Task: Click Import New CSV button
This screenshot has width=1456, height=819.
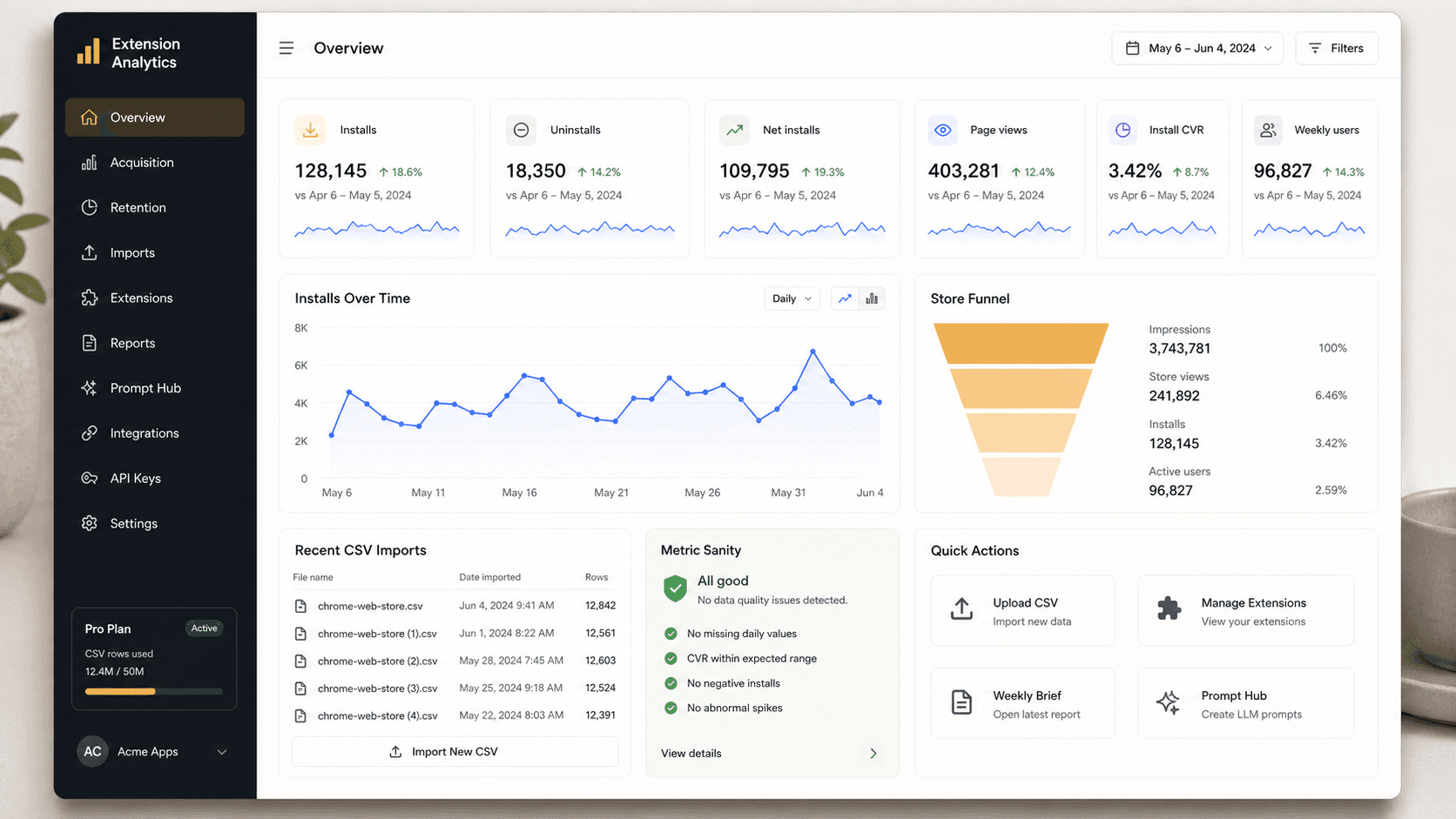Action: [455, 752]
